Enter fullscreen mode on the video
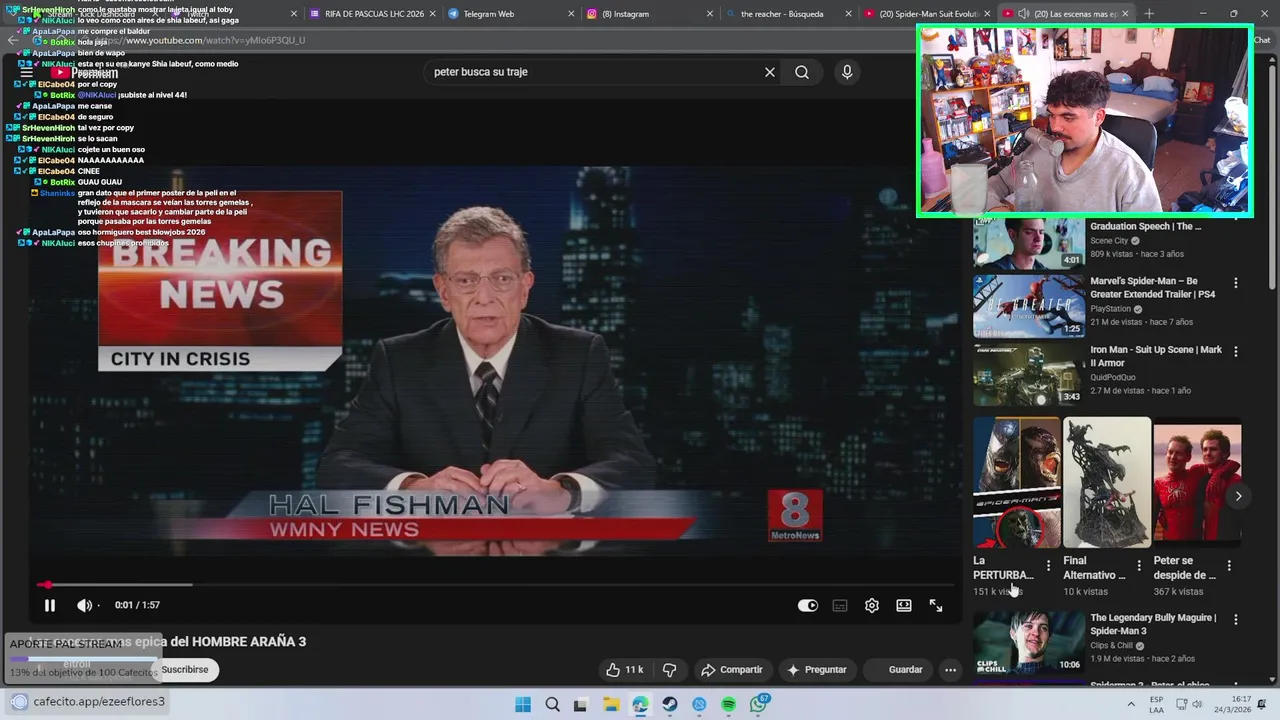Image resolution: width=1280 pixels, height=720 pixels. (936, 605)
